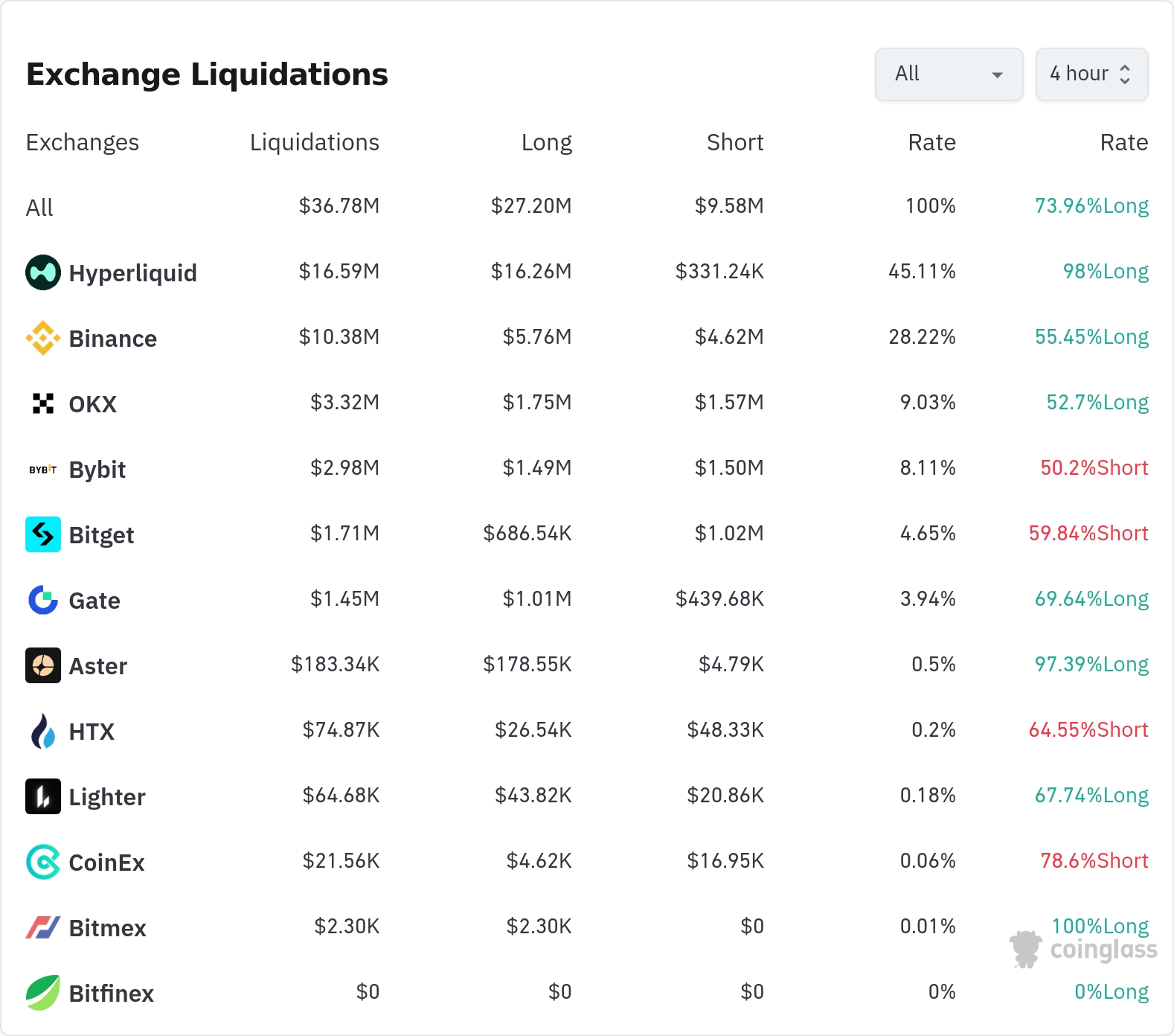Click the OKX exchange logo icon
This screenshot has height=1036, width=1174.
pyautogui.click(x=43, y=403)
